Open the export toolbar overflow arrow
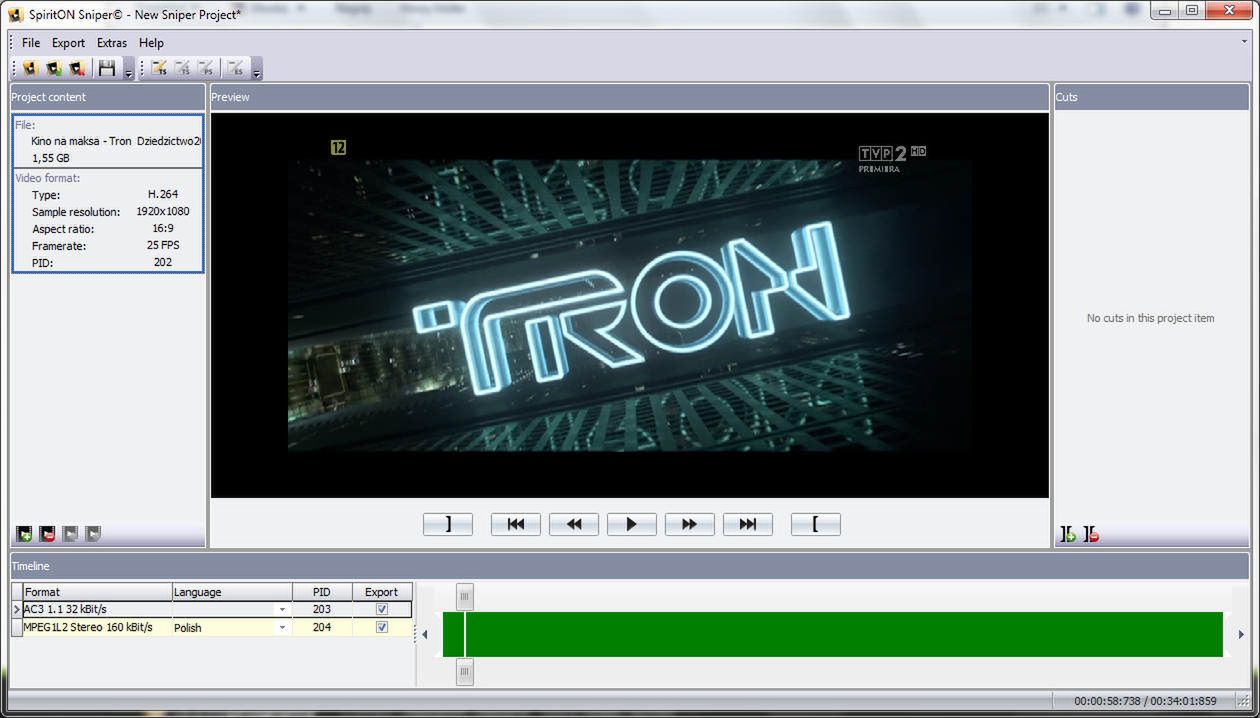Image resolution: width=1260 pixels, height=718 pixels. pos(257,69)
